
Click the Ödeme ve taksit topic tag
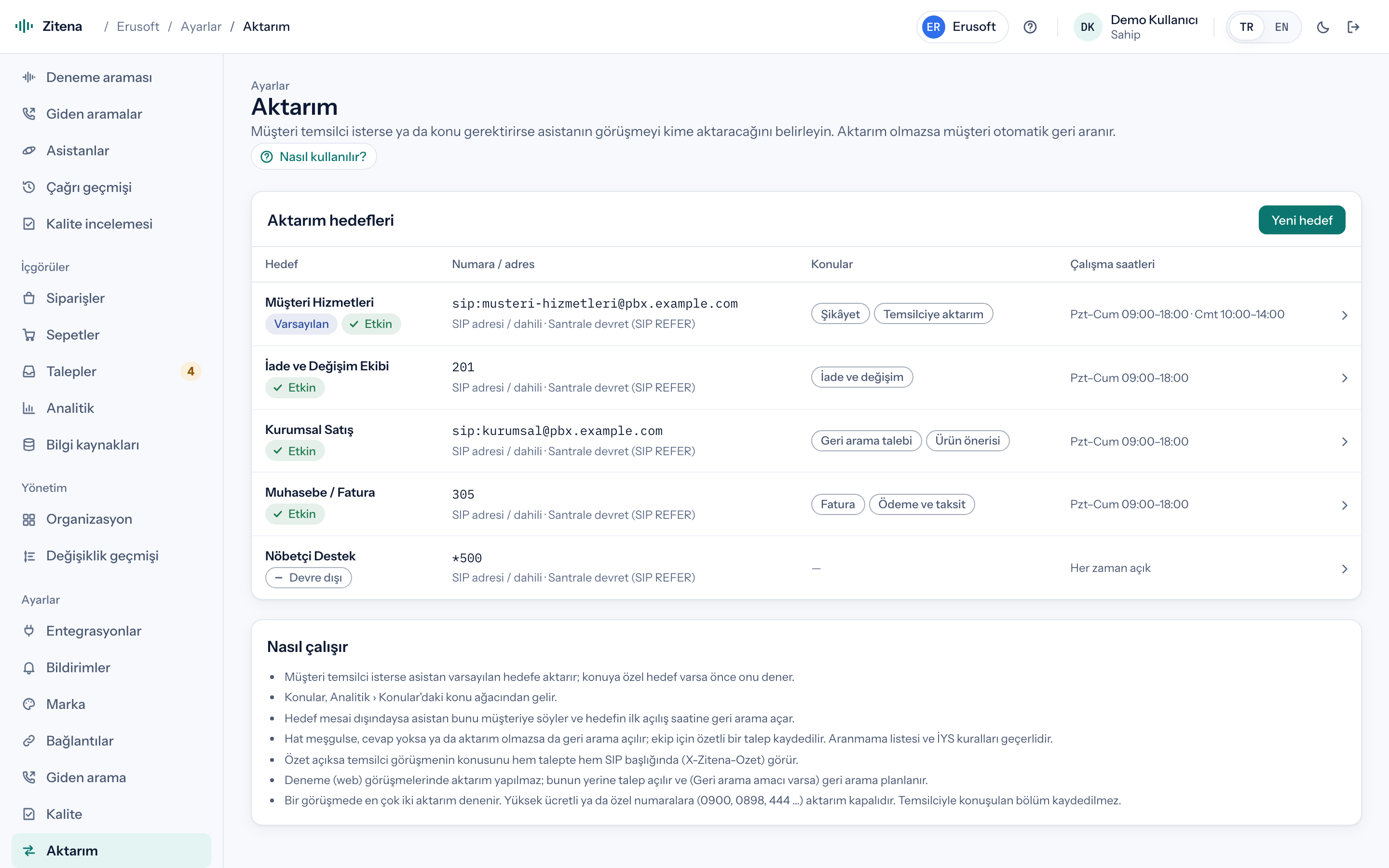click(921, 504)
